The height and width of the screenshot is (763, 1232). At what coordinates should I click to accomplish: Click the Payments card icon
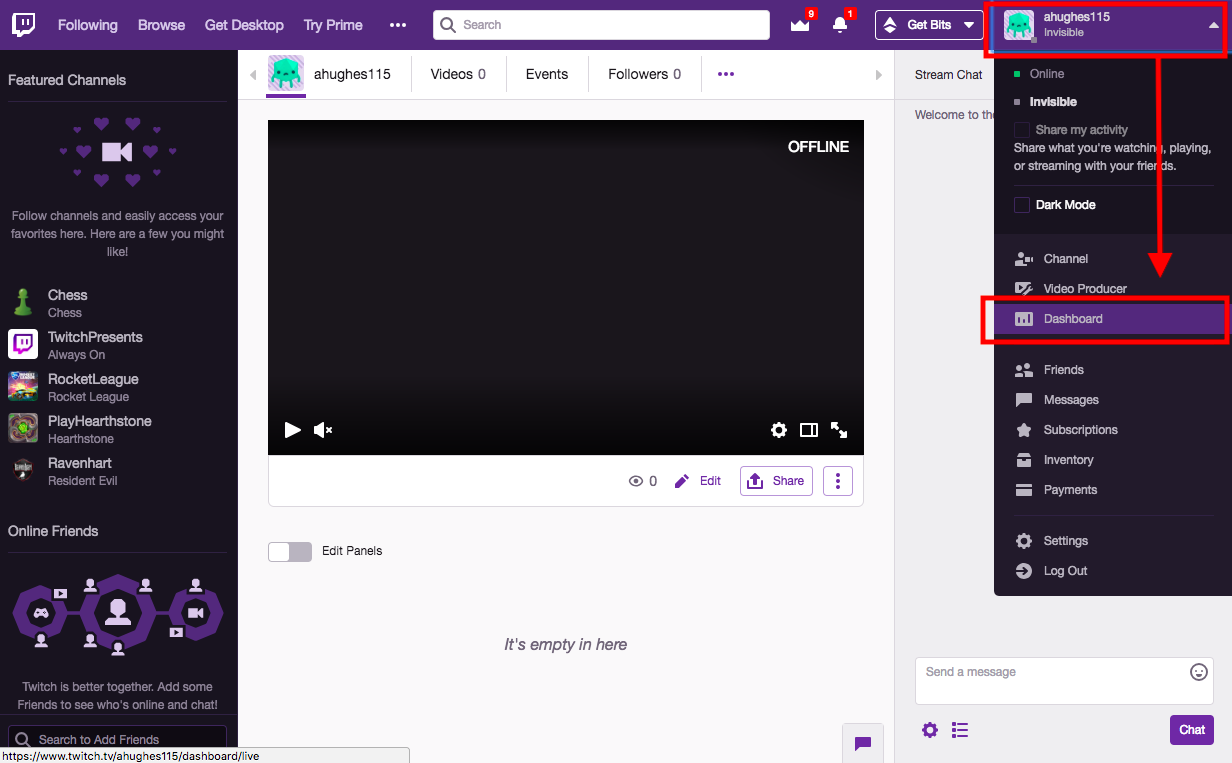coord(1024,490)
